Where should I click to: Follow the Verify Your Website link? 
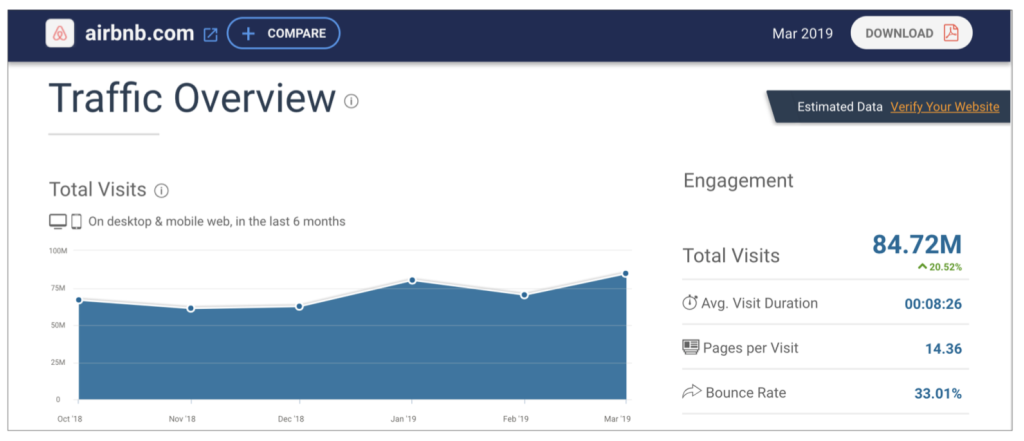tap(944, 107)
